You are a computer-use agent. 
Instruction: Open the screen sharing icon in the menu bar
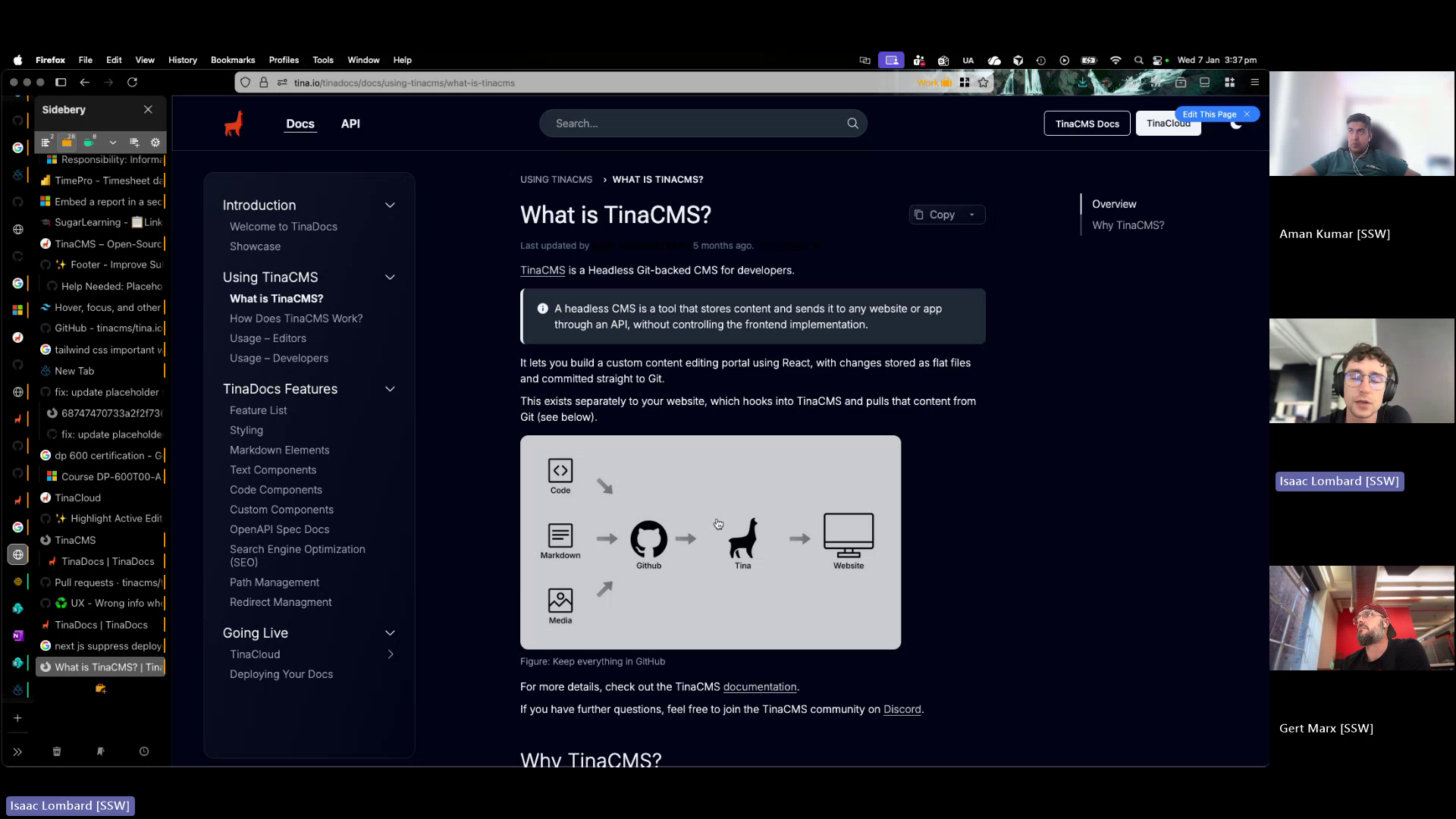(891, 60)
